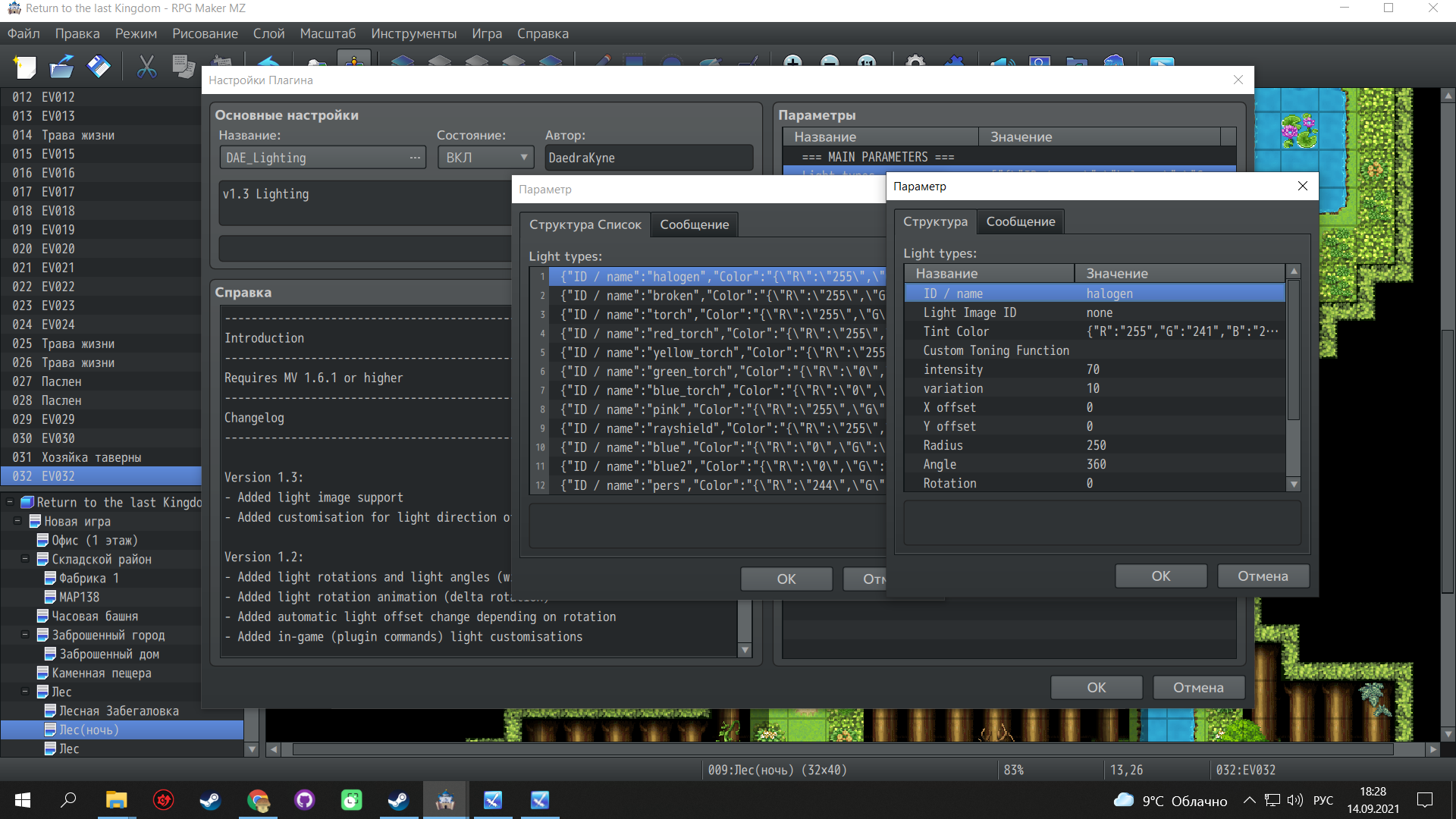Confirm with OK in the front Параметр dialog
The image size is (1456, 819).
pyautogui.click(x=1161, y=576)
